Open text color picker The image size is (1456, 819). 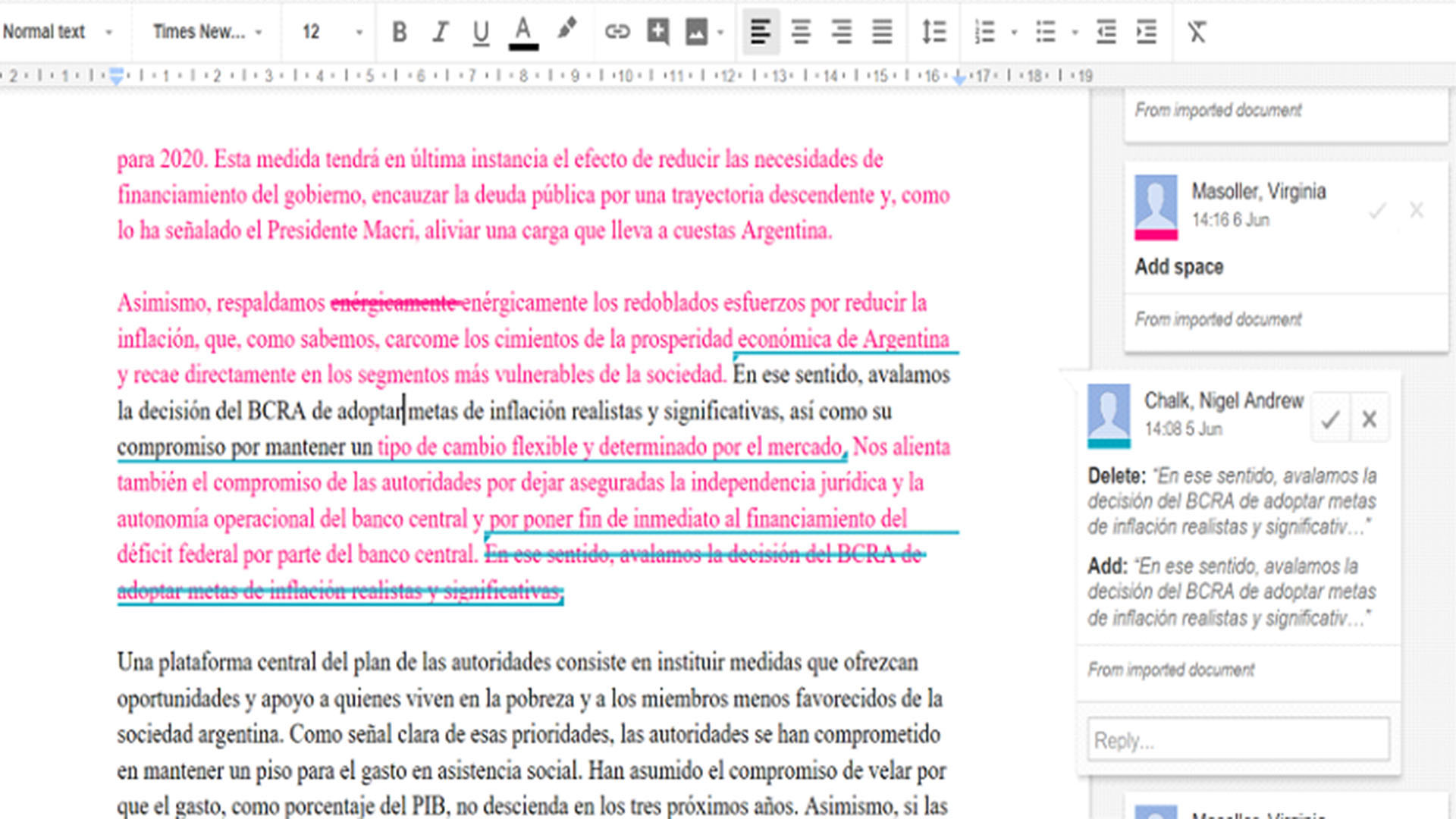point(523,32)
